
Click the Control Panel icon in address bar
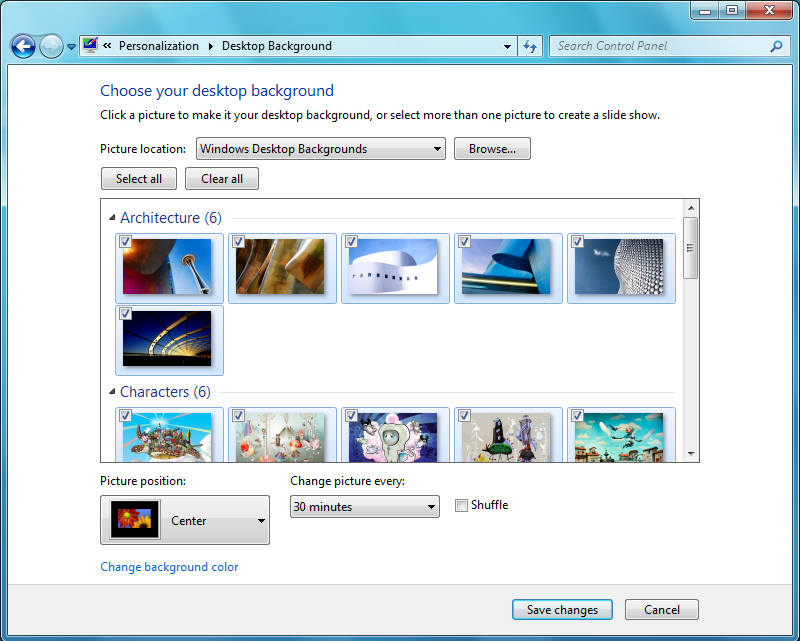pos(90,46)
